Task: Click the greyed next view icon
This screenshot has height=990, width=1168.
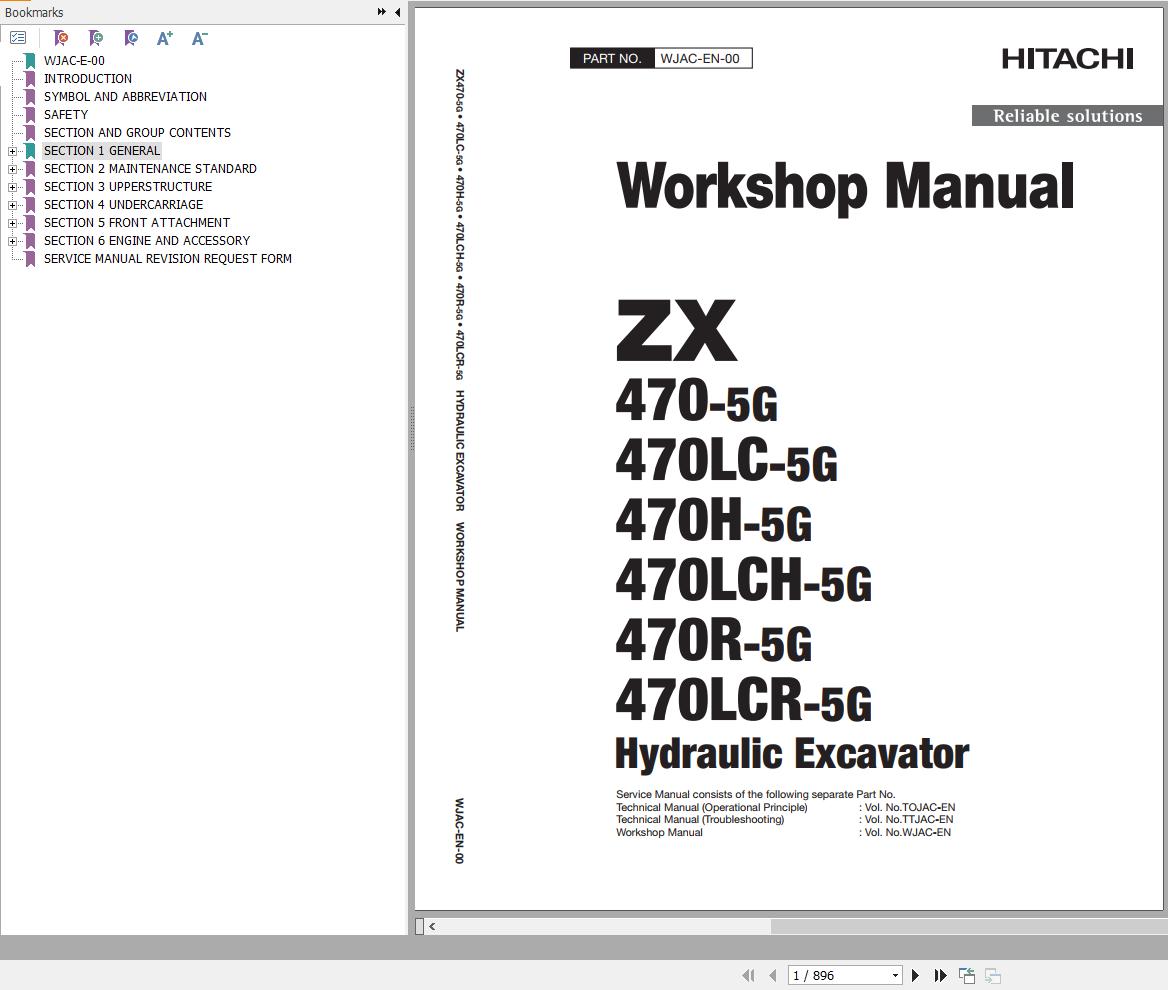Action: coord(992,975)
